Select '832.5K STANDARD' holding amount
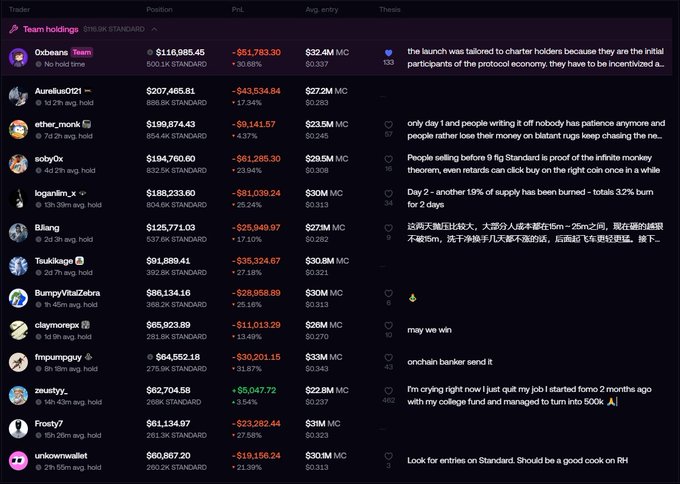This screenshot has height=484, width=680. [x=177, y=170]
